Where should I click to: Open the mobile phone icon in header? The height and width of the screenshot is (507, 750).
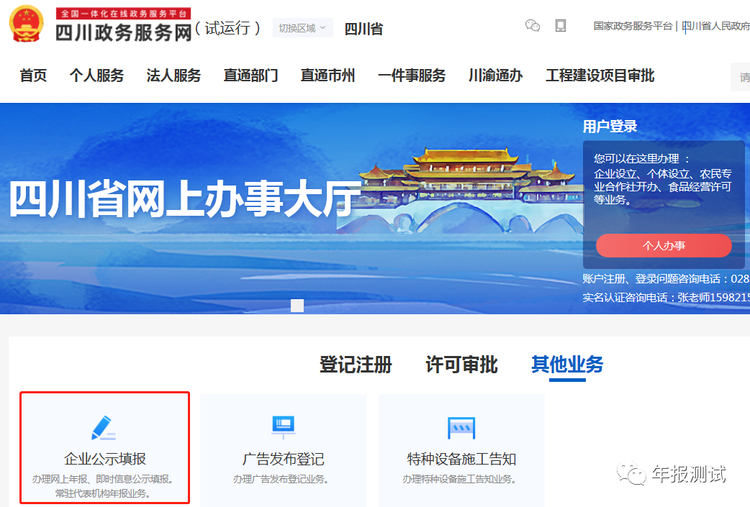(x=561, y=25)
